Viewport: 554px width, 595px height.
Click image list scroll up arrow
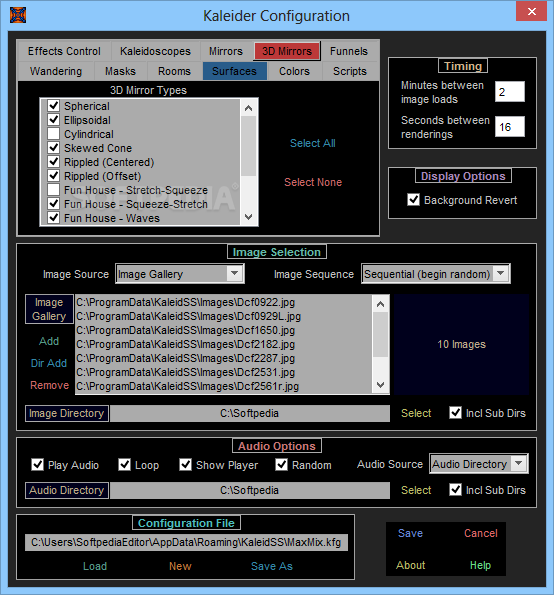pyautogui.click(x=381, y=304)
